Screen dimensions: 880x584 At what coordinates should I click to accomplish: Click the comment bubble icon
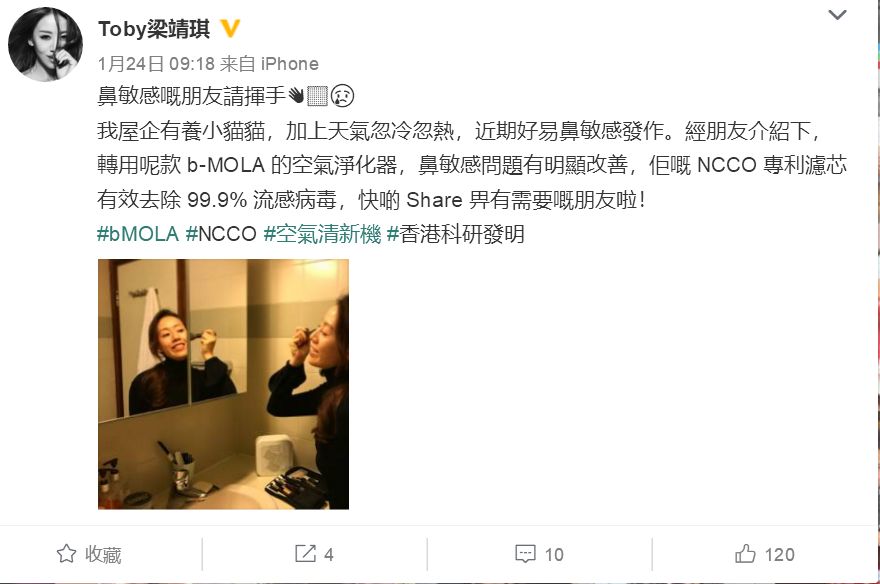525,554
